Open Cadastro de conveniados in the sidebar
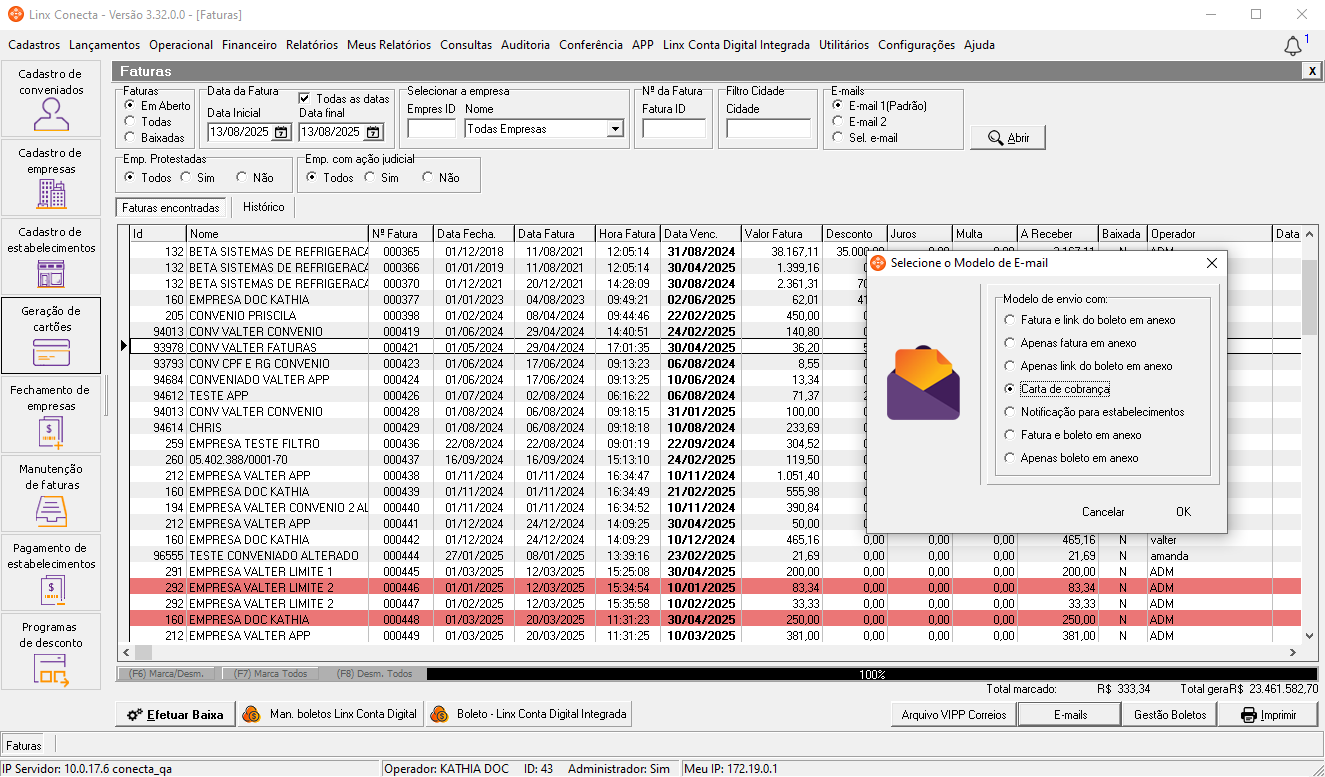Image resolution: width=1325 pixels, height=777 pixels. pos(51,98)
